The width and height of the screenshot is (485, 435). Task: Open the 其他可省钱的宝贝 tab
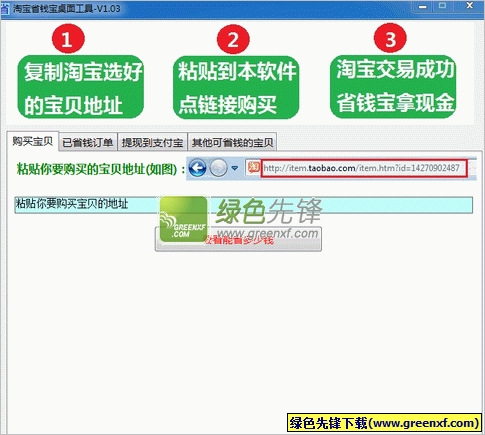coord(232,142)
